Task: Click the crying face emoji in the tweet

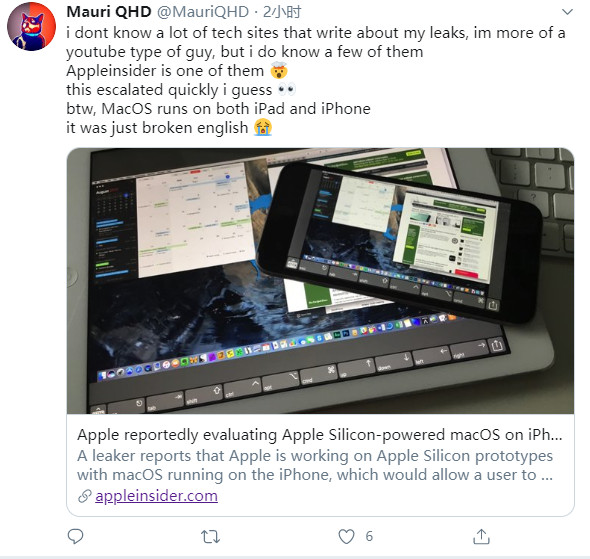Action: (263, 128)
